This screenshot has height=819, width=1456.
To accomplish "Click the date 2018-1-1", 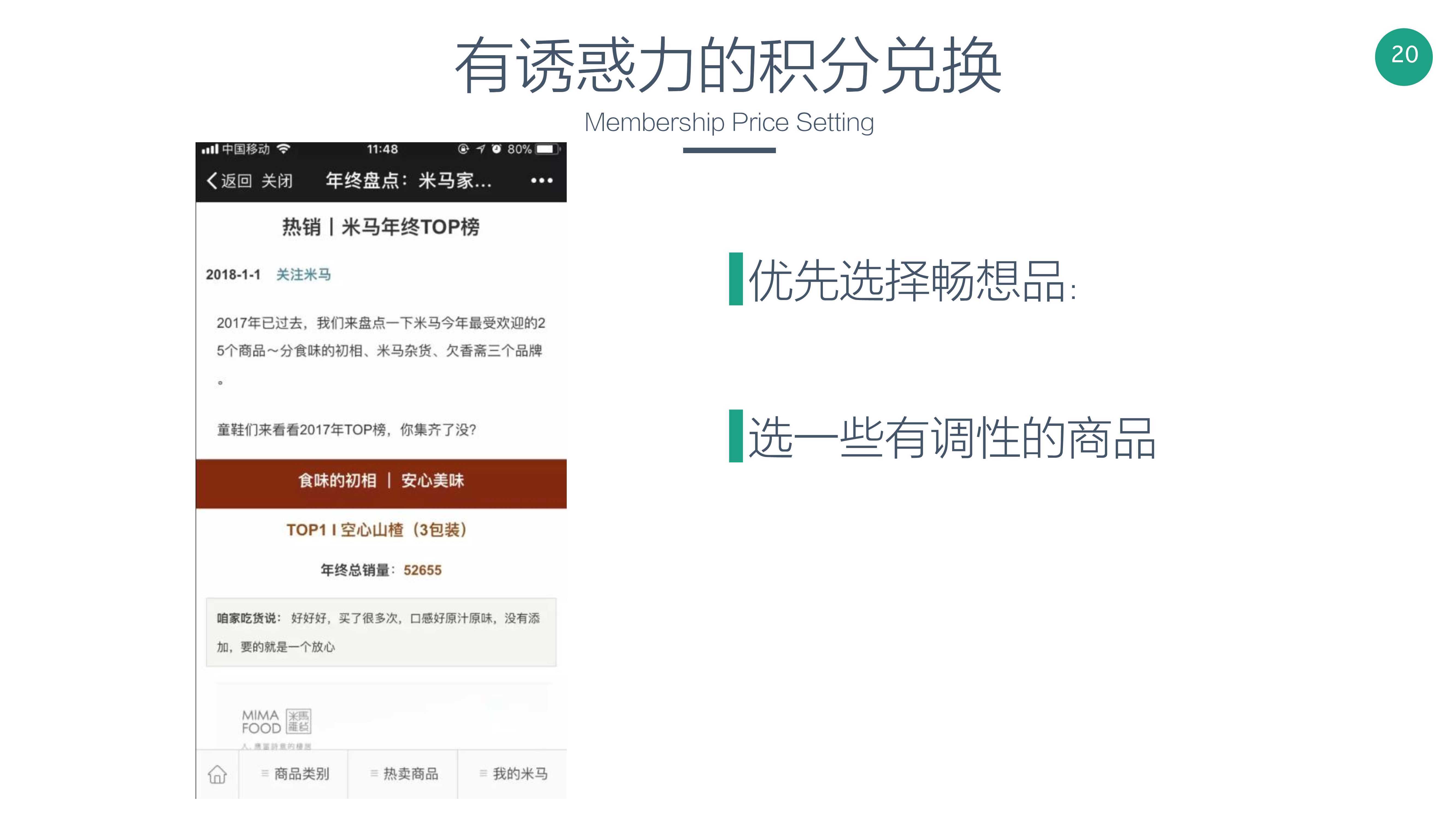I will tap(233, 275).
